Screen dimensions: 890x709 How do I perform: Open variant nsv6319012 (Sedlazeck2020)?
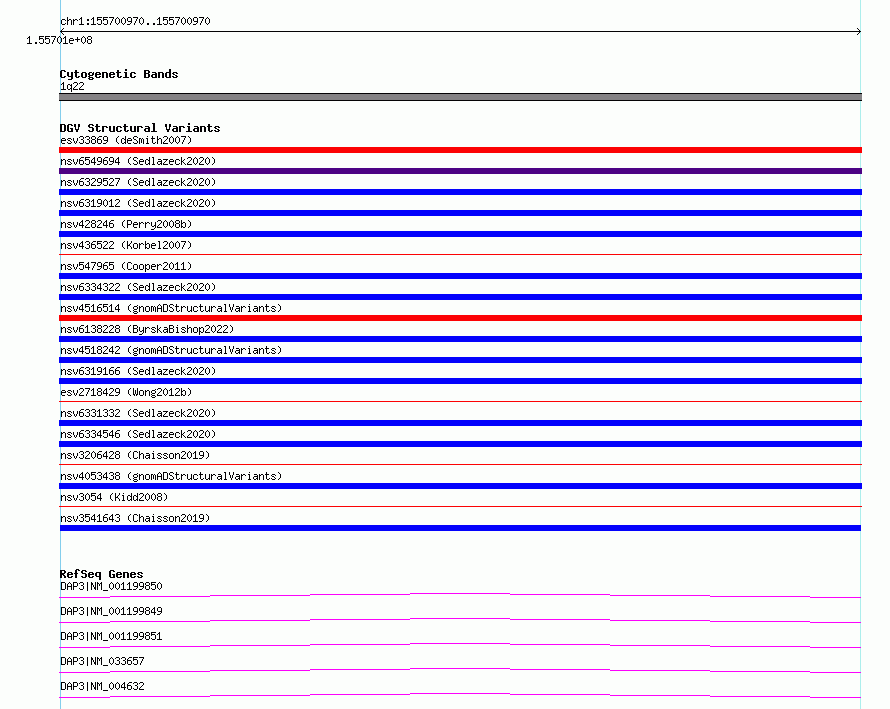[x=138, y=203]
